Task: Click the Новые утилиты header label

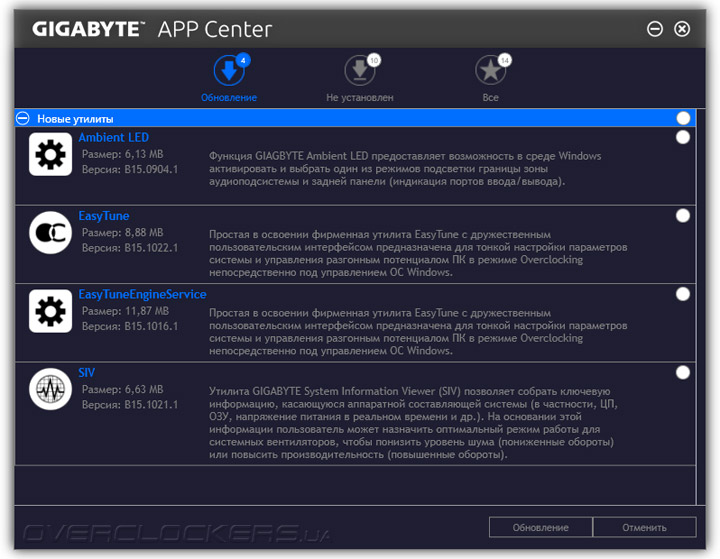Action: [75, 119]
